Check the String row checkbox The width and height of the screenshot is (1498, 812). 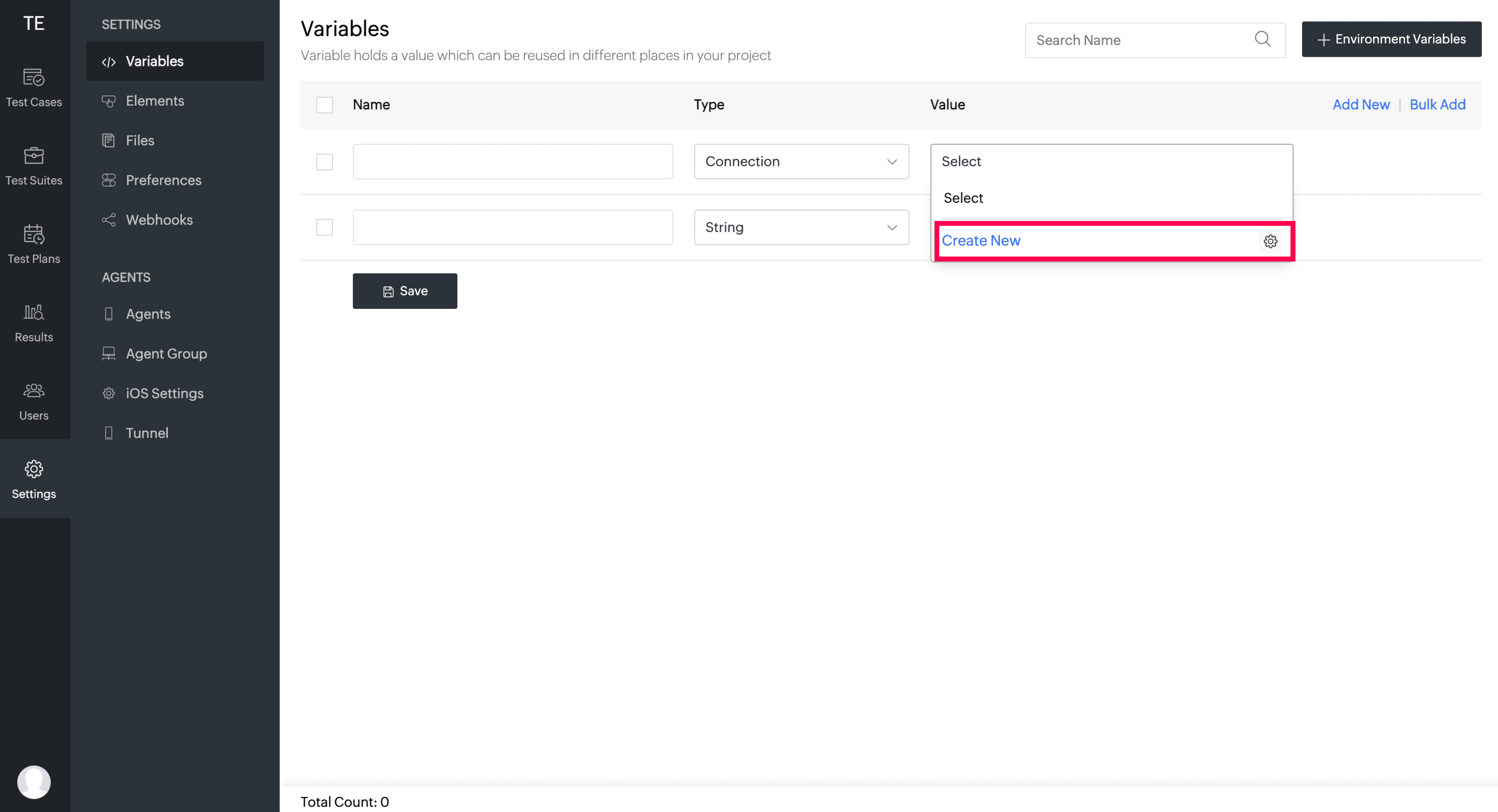(x=325, y=227)
